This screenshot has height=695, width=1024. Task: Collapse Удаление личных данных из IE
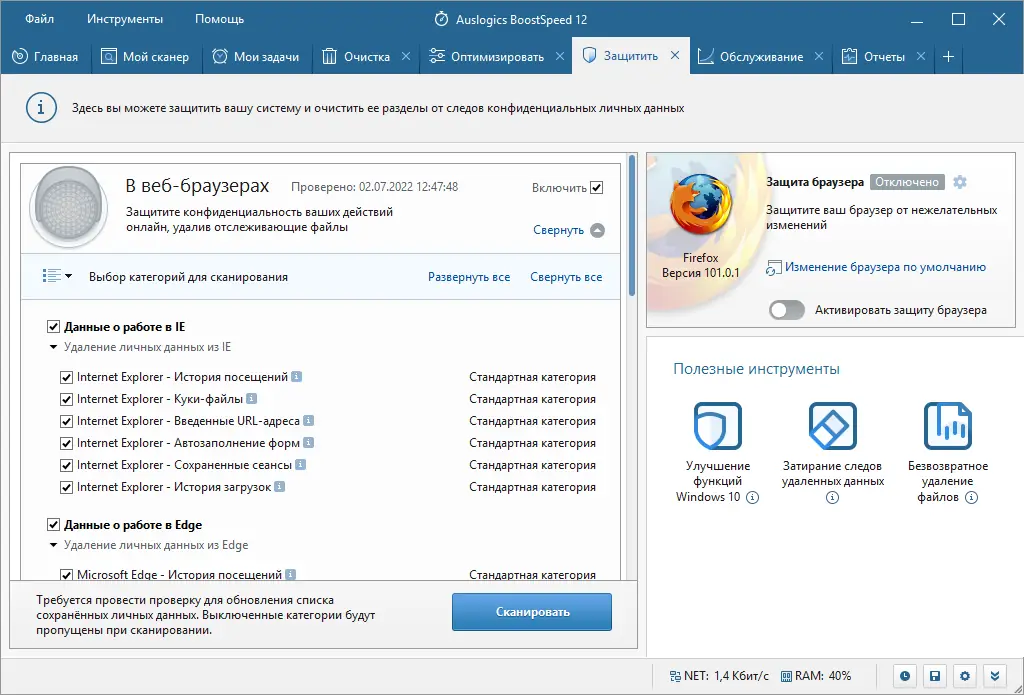(x=54, y=348)
